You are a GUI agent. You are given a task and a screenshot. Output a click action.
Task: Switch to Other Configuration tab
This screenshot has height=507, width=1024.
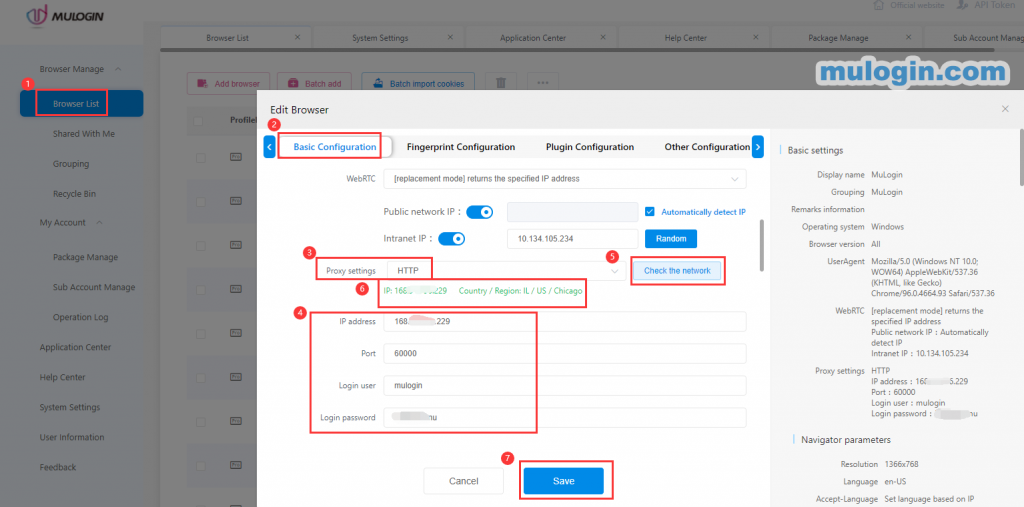tap(707, 147)
